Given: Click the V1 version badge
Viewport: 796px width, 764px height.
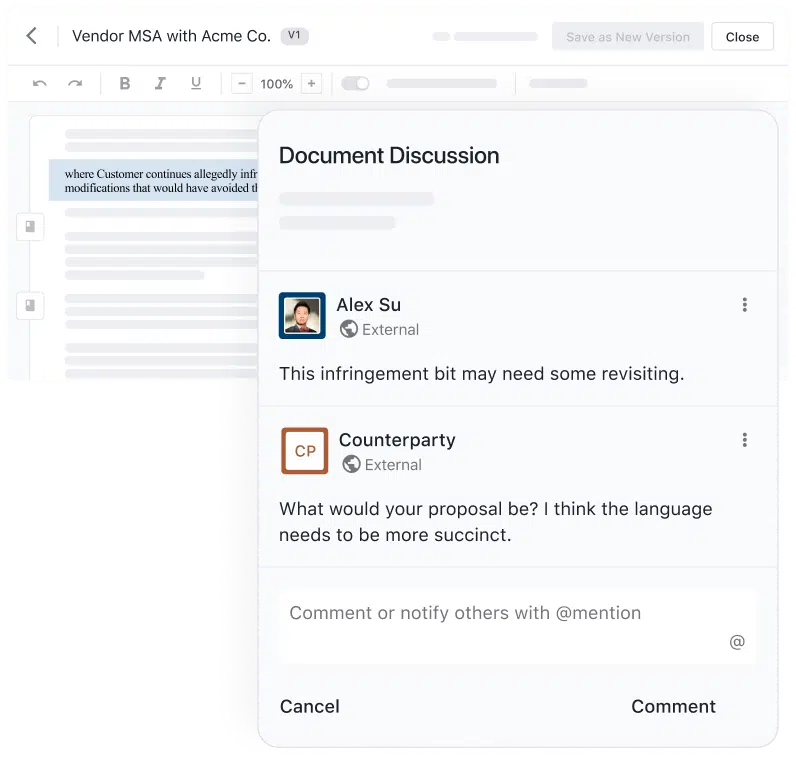Looking at the screenshot, I should [x=294, y=36].
